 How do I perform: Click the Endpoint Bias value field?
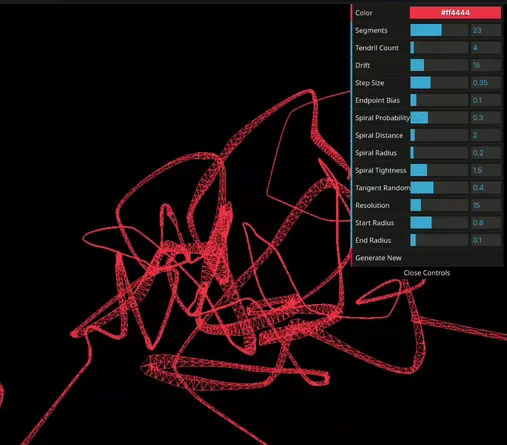(486, 100)
